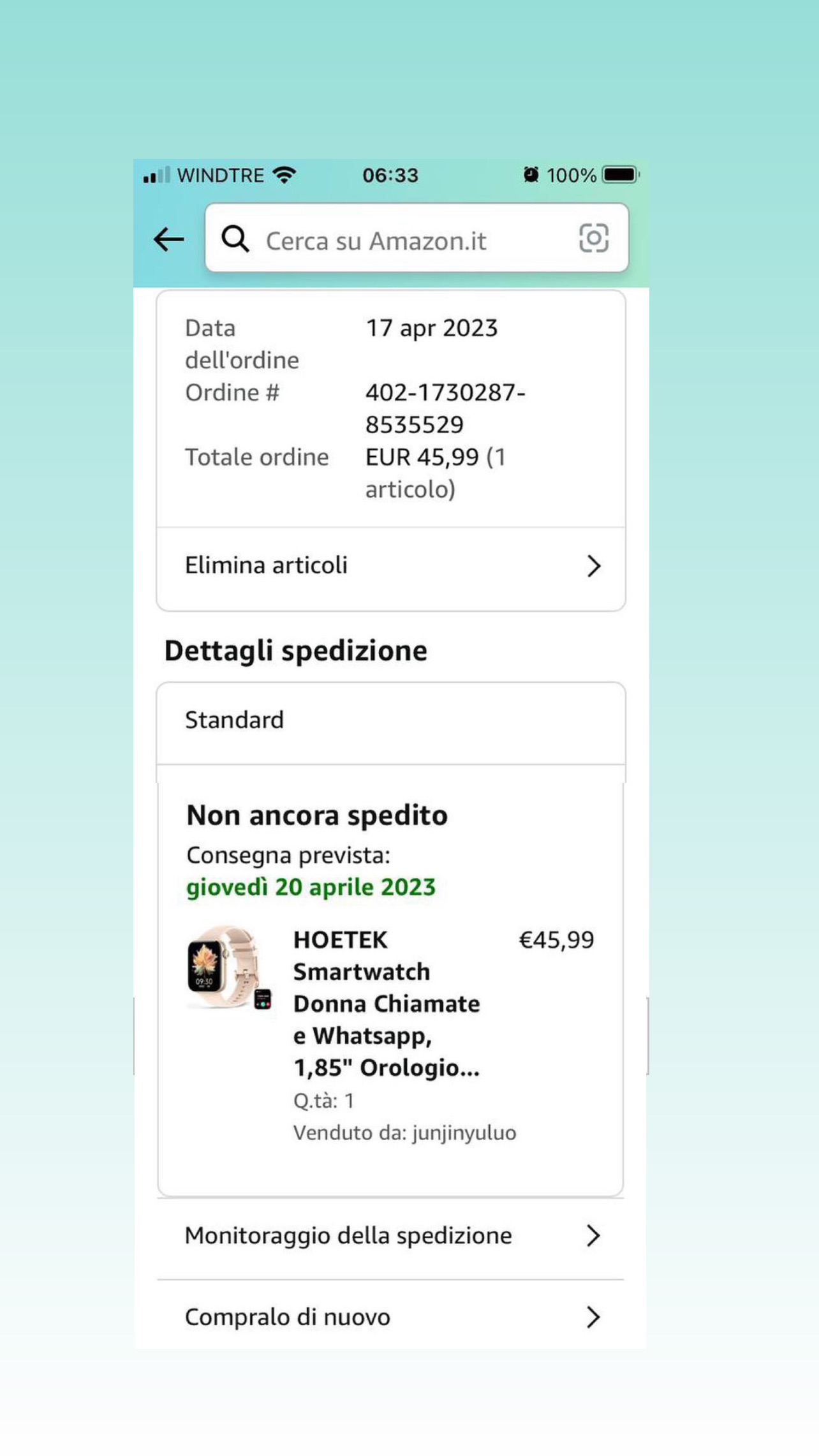Expand the Compralo di nuovo chevron

coord(593,1317)
